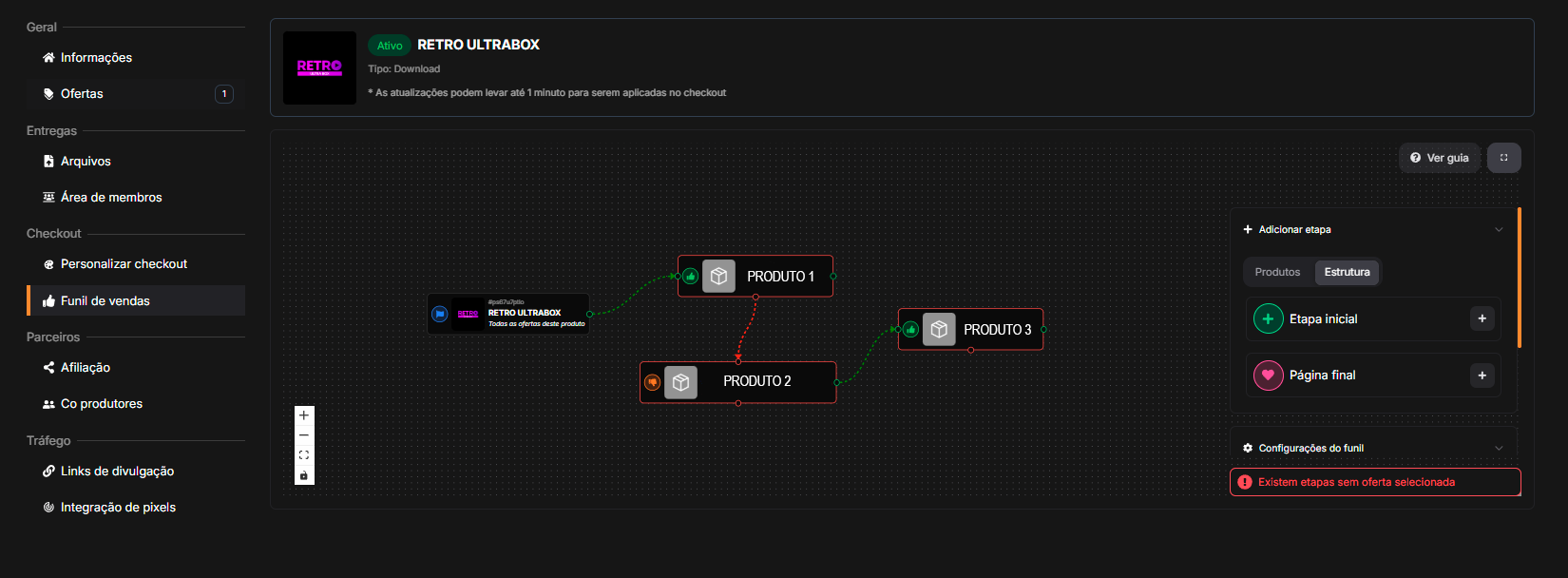
Task: Select the PRODUTO 2 node label
Action: pyautogui.click(x=756, y=381)
